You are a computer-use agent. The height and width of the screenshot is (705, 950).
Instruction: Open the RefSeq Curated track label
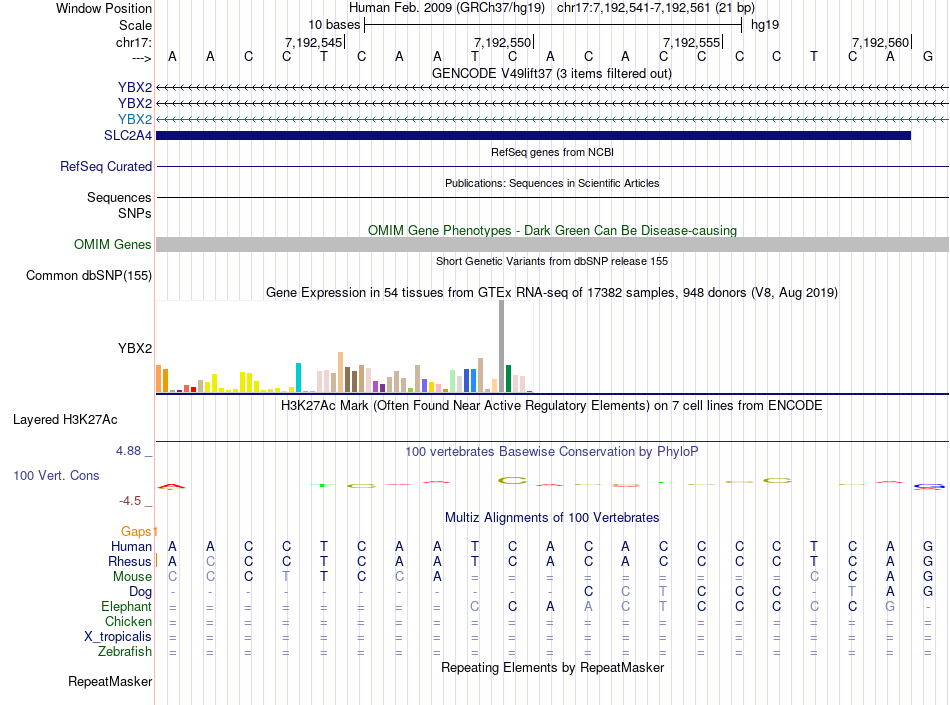click(106, 166)
